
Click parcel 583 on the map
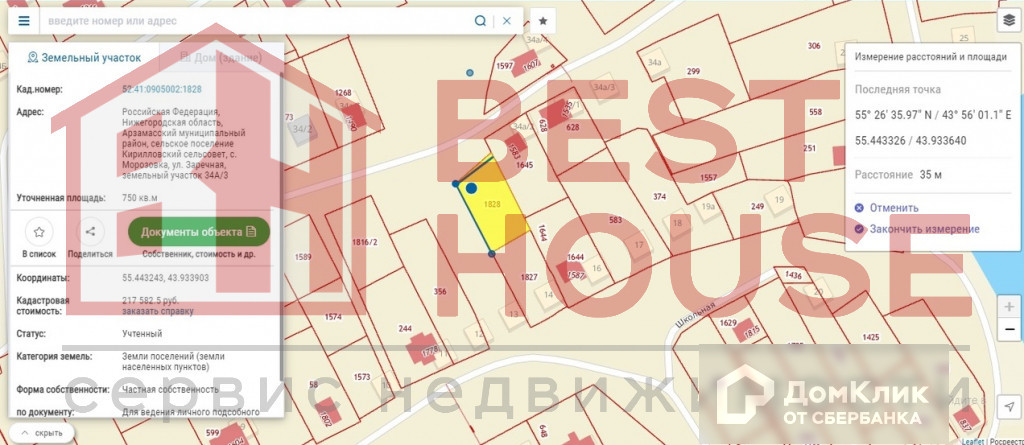coord(615,220)
